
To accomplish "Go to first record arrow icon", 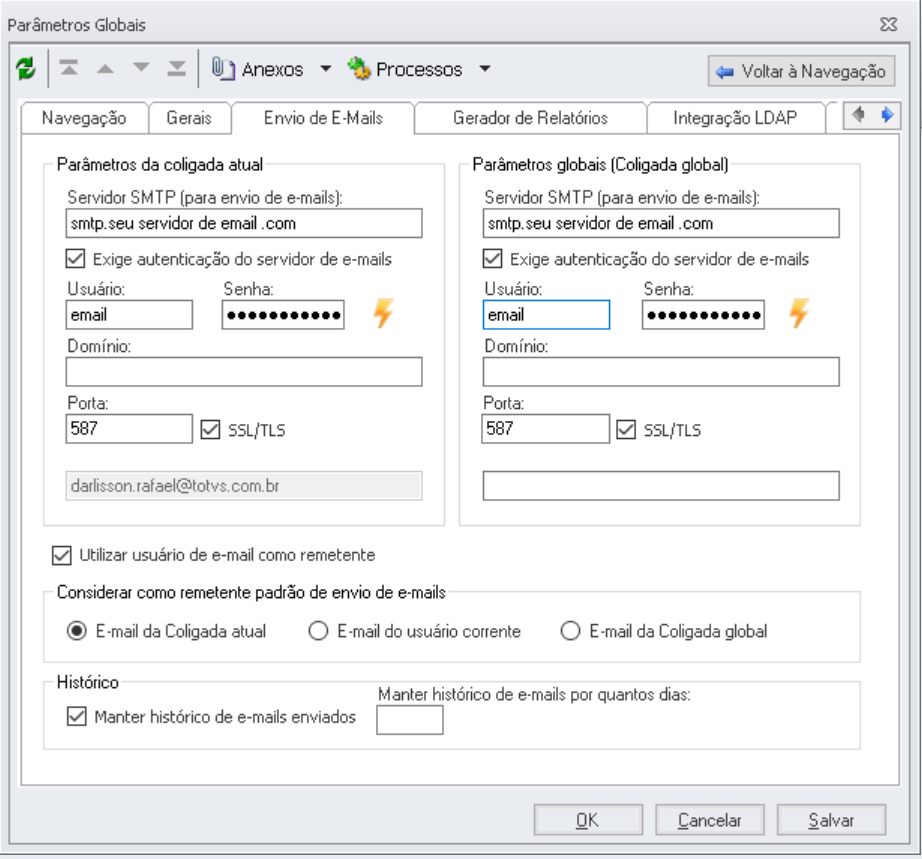I will pos(69,69).
